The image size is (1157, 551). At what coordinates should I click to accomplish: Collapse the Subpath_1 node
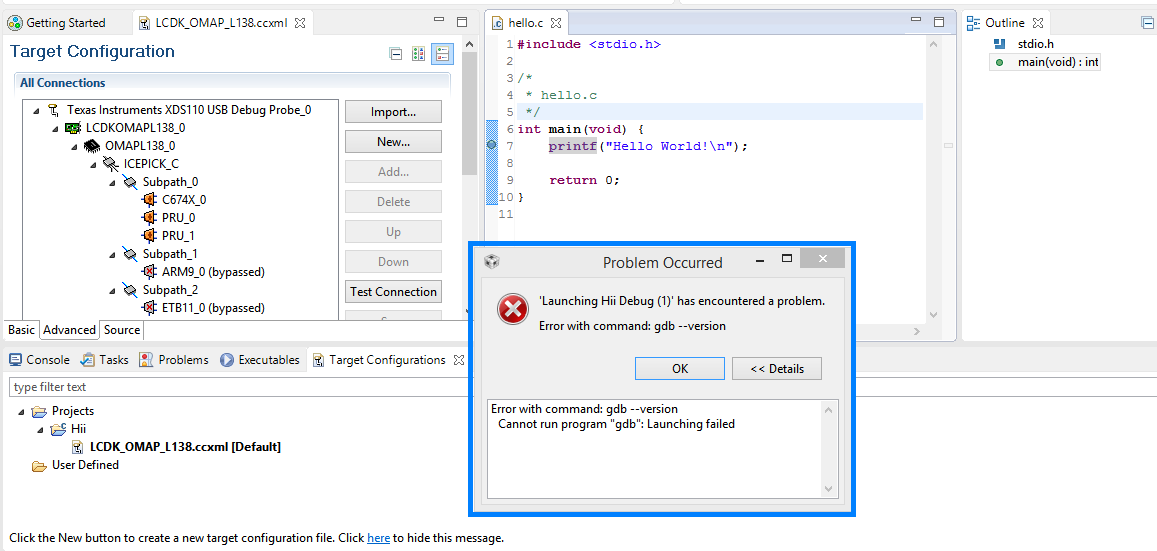point(111,254)
